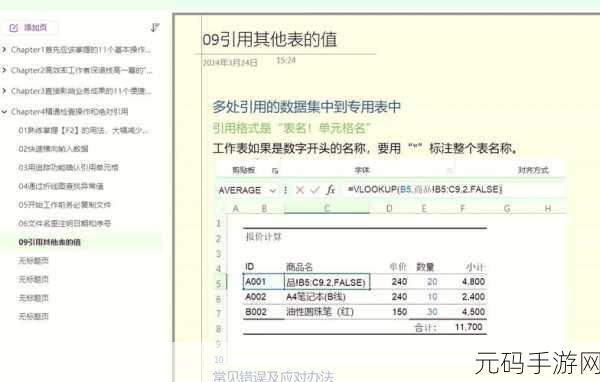Screen dimensions: 600x382
Task: Expand the Chapter1 section group
Action: click(4, 50)
